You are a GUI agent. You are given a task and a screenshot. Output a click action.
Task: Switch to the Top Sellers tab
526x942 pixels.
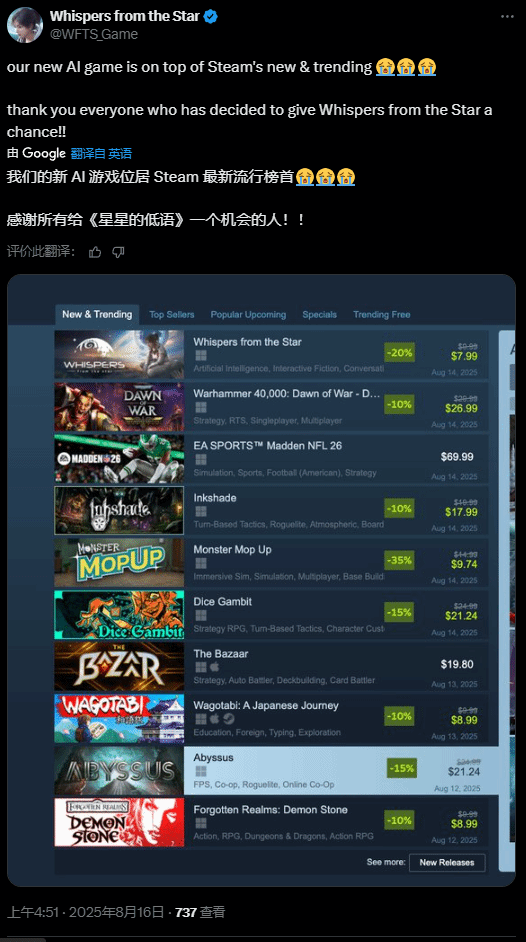click(172, 314)
